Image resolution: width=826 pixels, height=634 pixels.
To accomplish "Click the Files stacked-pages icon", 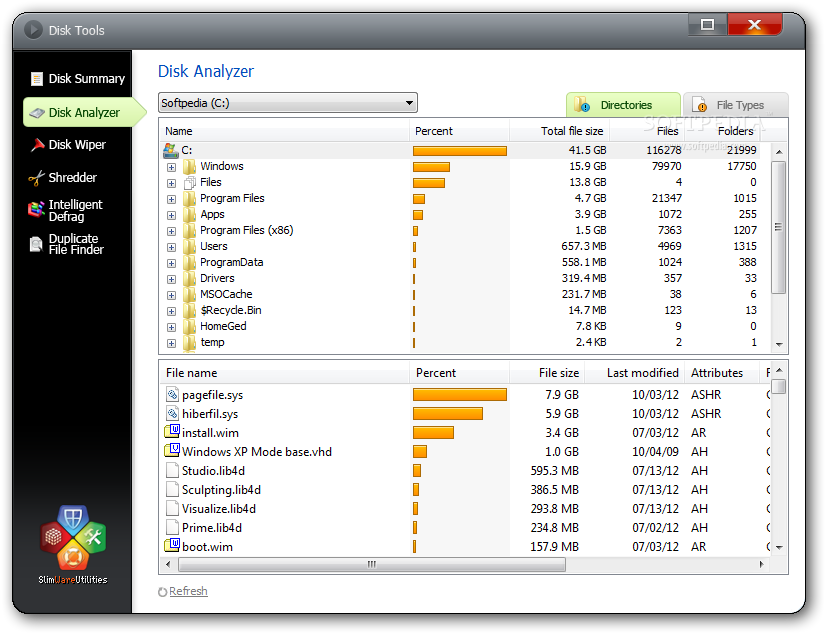I will tap(190, 183).
